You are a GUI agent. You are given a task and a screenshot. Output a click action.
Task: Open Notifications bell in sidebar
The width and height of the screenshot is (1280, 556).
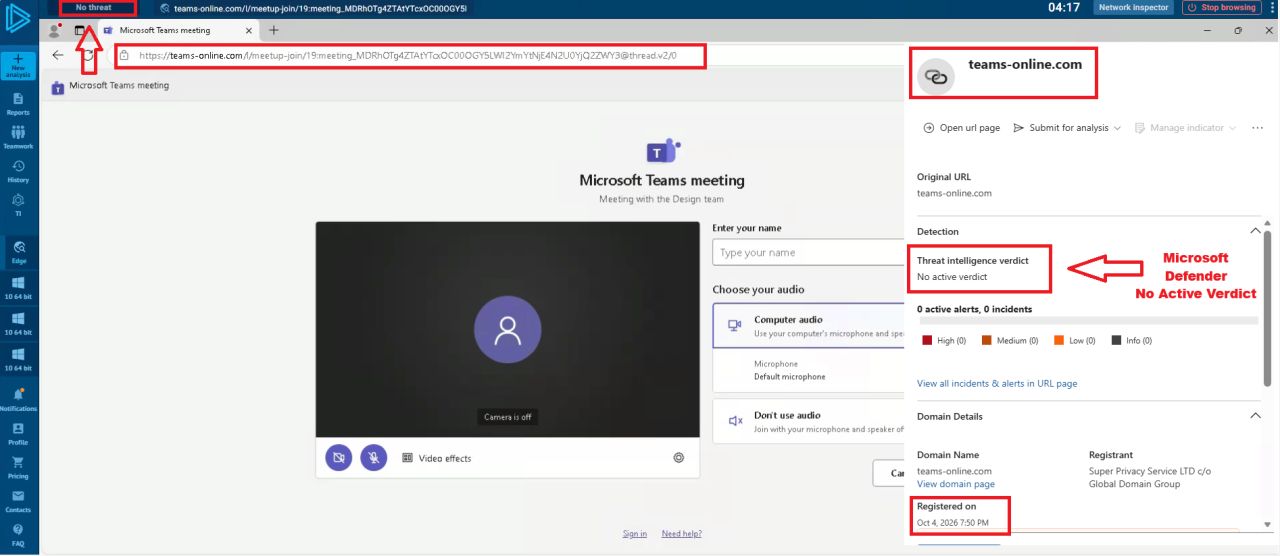(x=18, y=399)
